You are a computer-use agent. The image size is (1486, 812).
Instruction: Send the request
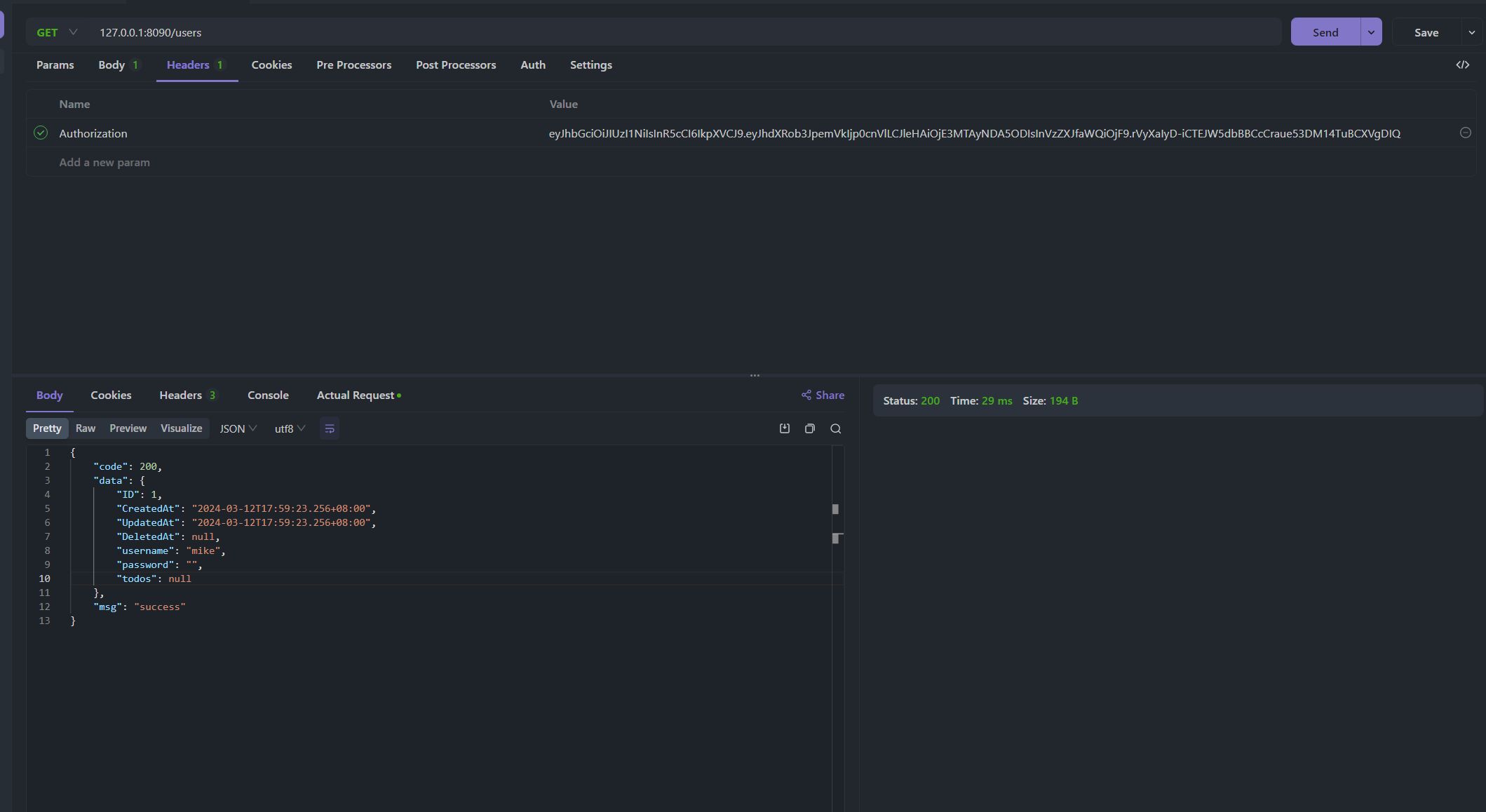1325,32
